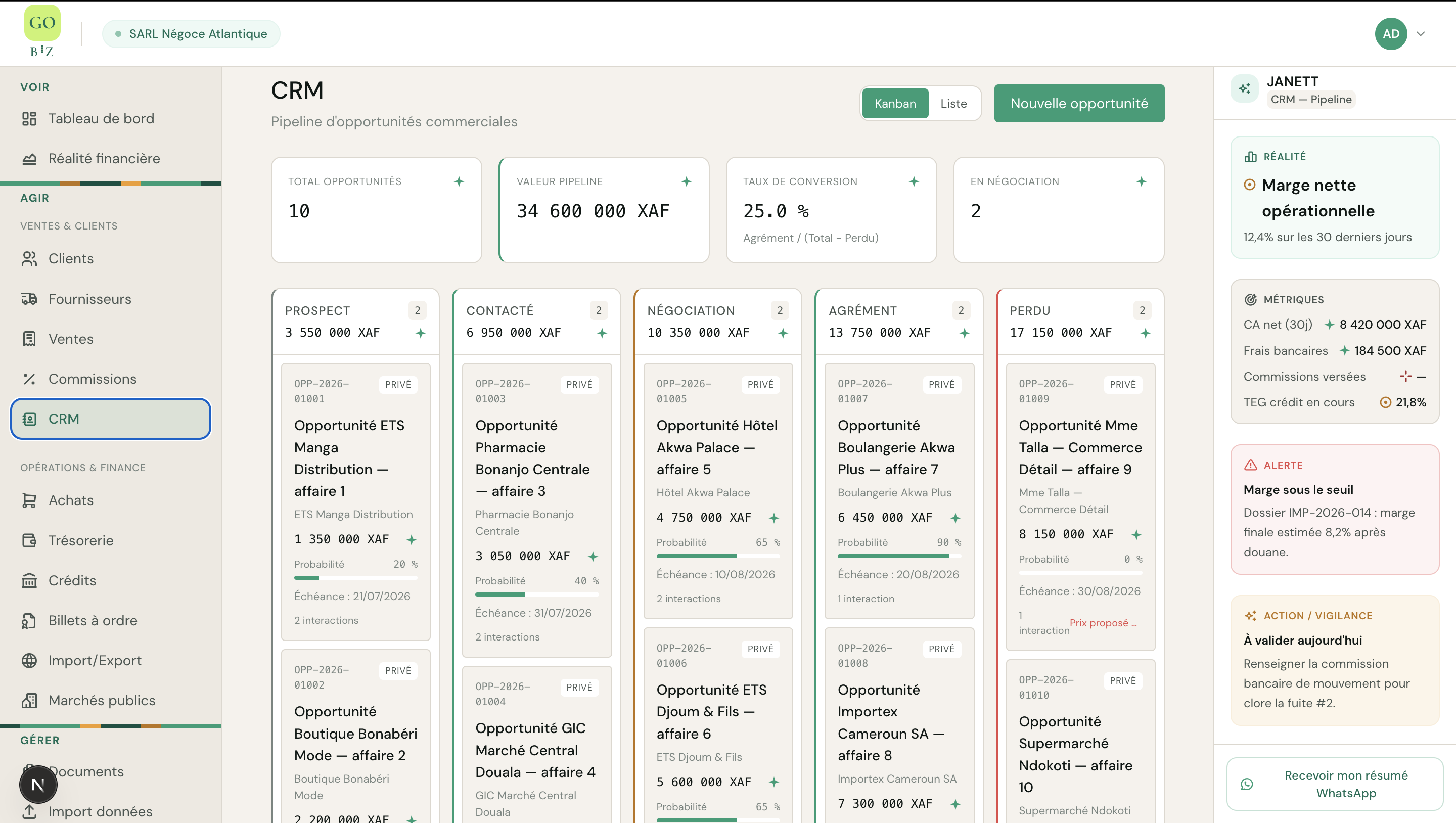Click Recevoir mon résumé WhatsApp button

(x=1335, y=784)
